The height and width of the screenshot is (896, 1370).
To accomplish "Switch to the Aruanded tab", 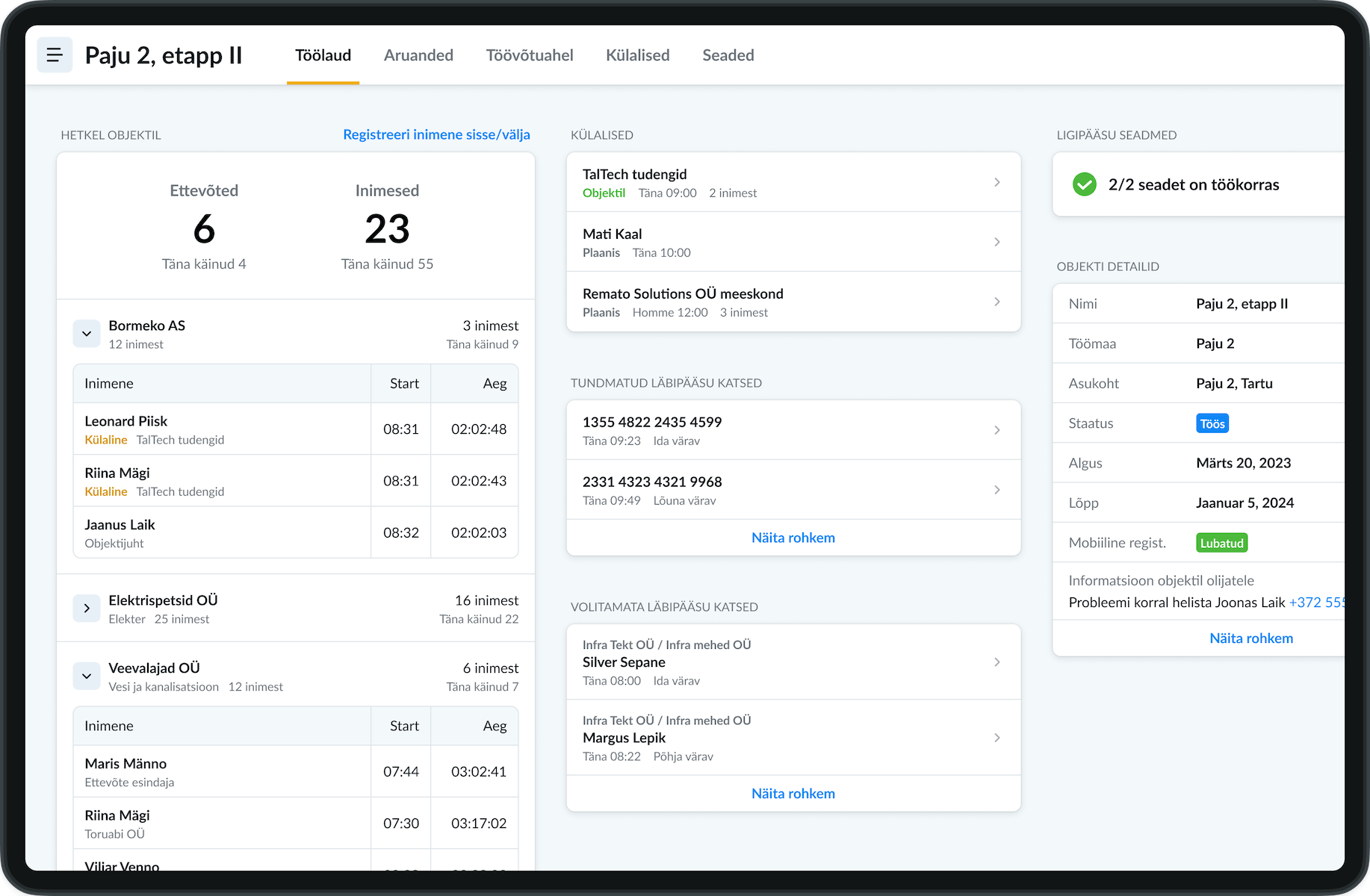I will 418,55.
